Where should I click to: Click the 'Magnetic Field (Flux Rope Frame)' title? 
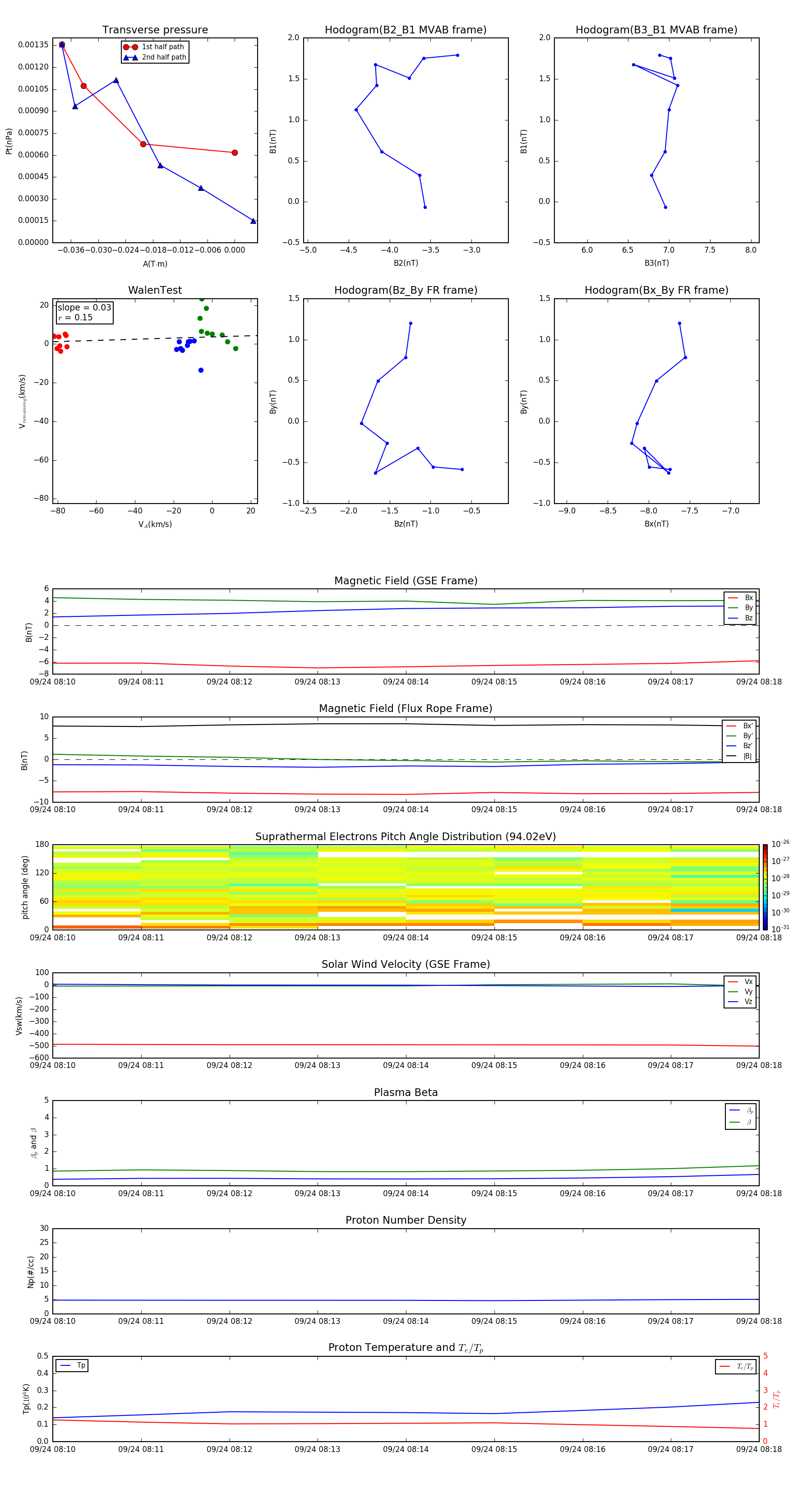406,709
